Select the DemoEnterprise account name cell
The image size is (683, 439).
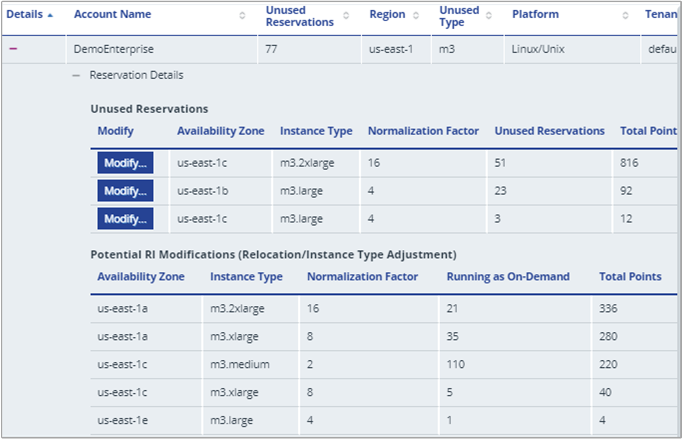pyautogui.click(x=162, y=49)
